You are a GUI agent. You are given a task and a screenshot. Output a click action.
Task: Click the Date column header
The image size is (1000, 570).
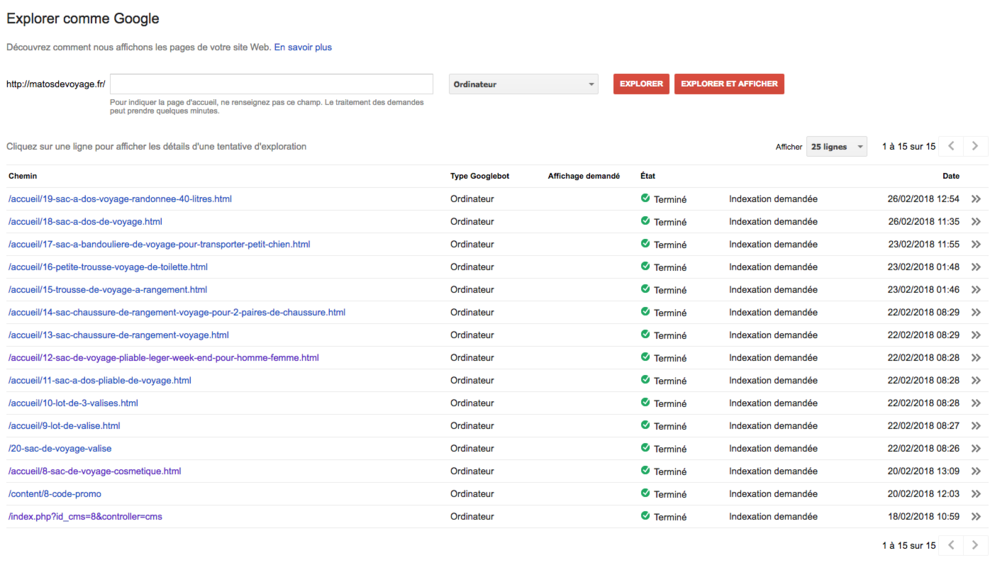coord(950,176)
